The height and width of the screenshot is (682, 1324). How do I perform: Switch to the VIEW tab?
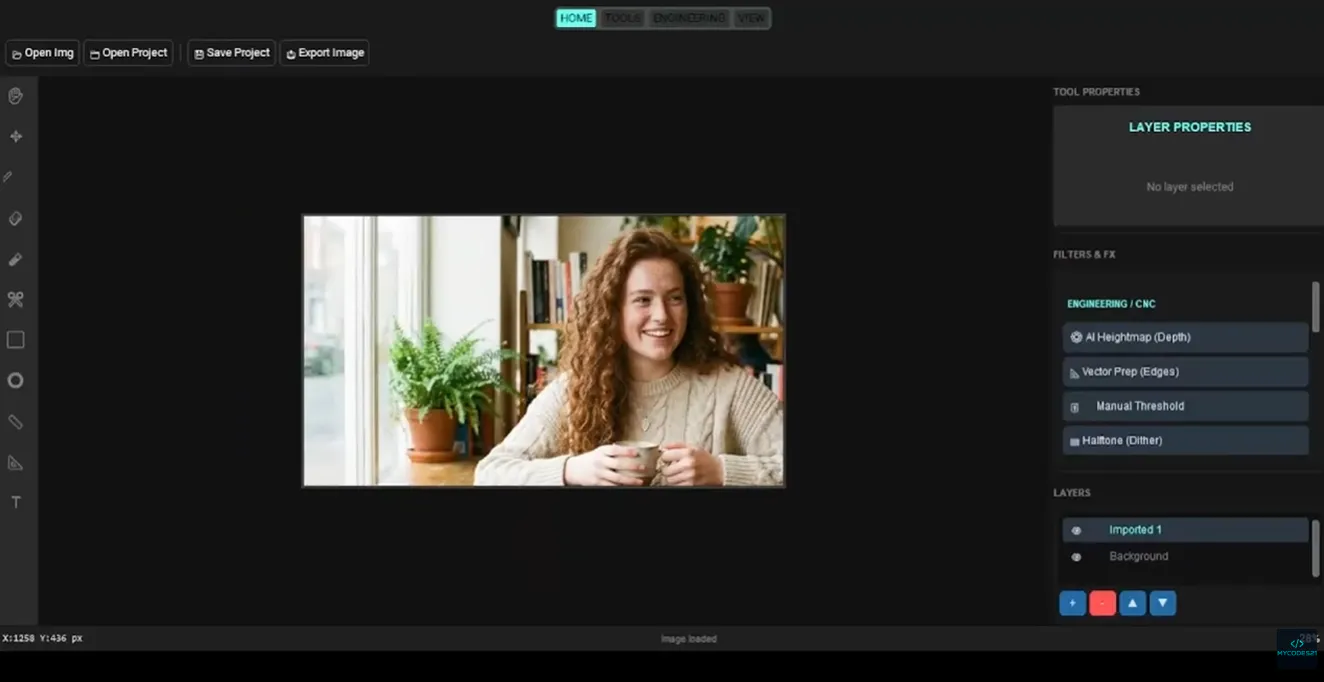coord(751,18)
